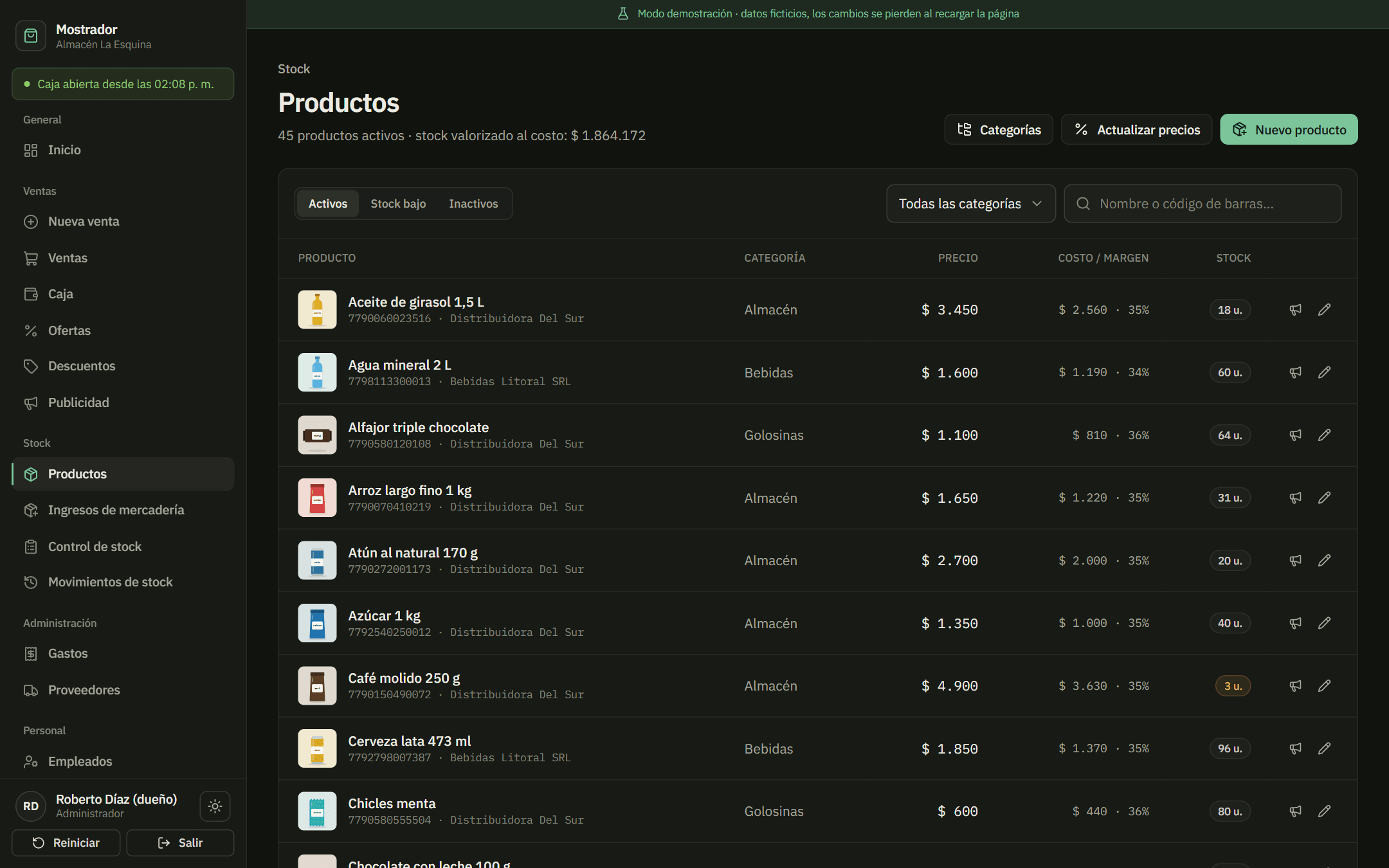Click the Mostrador shop logo icon

click(31, 36)
